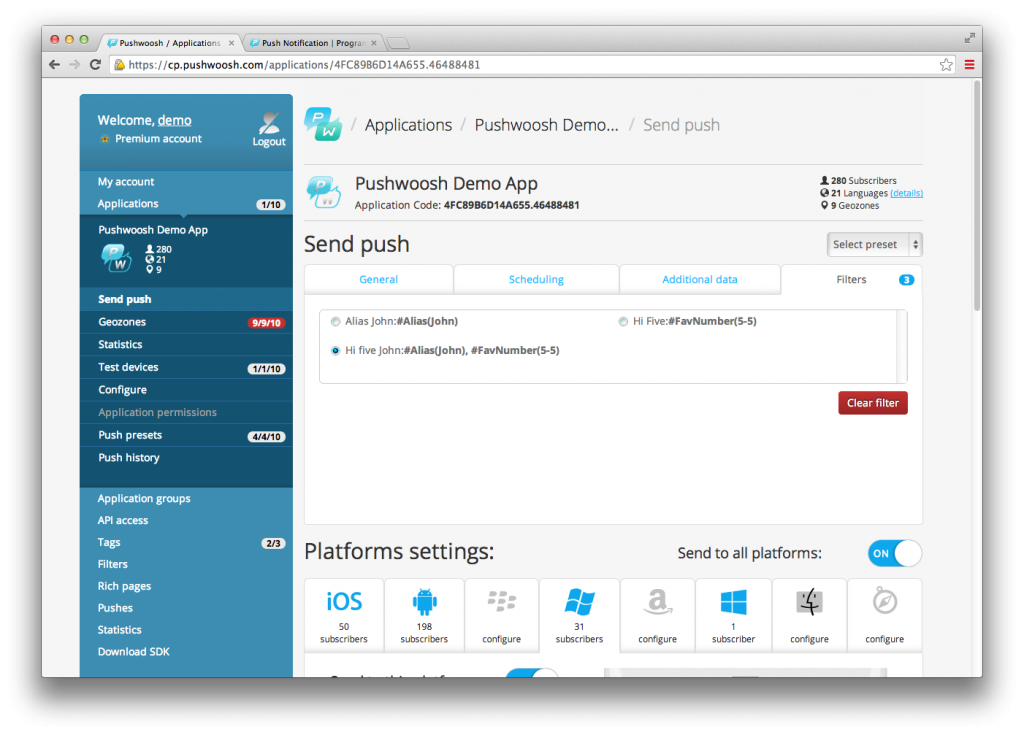The height and width of the screenshot is (735, 1024).
Task: Toggle Send to all platforms switch
Action: click(894, 553)
